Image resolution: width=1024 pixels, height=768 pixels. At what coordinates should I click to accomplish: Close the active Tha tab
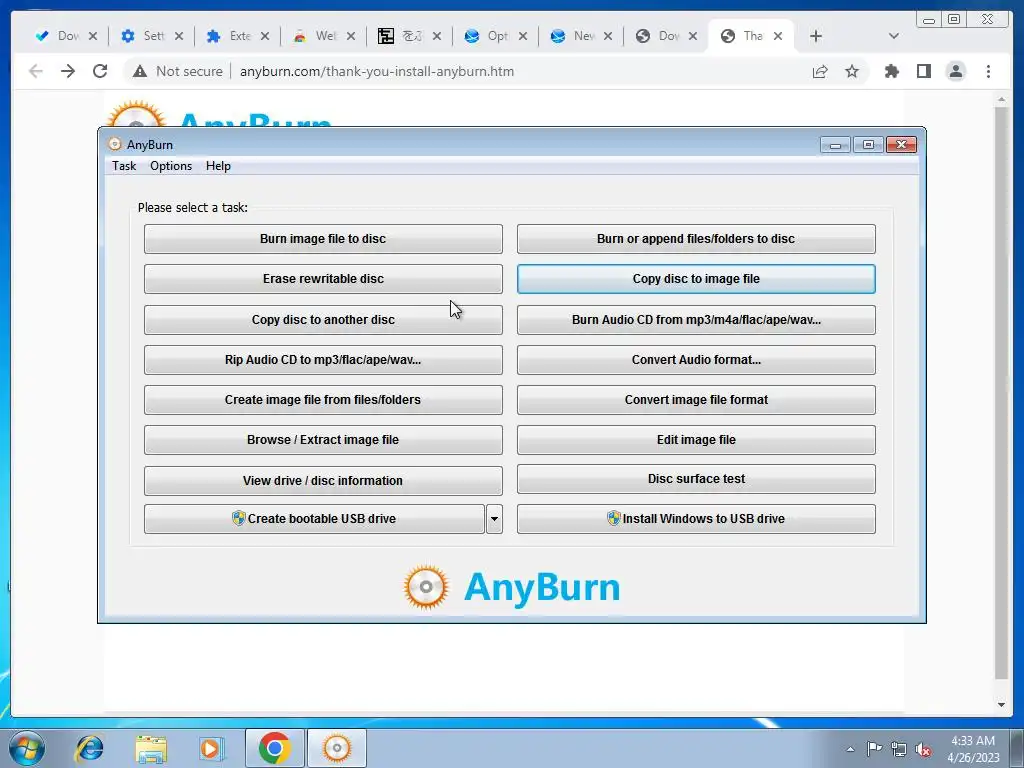pyautogui.click(x=778, y=36)
